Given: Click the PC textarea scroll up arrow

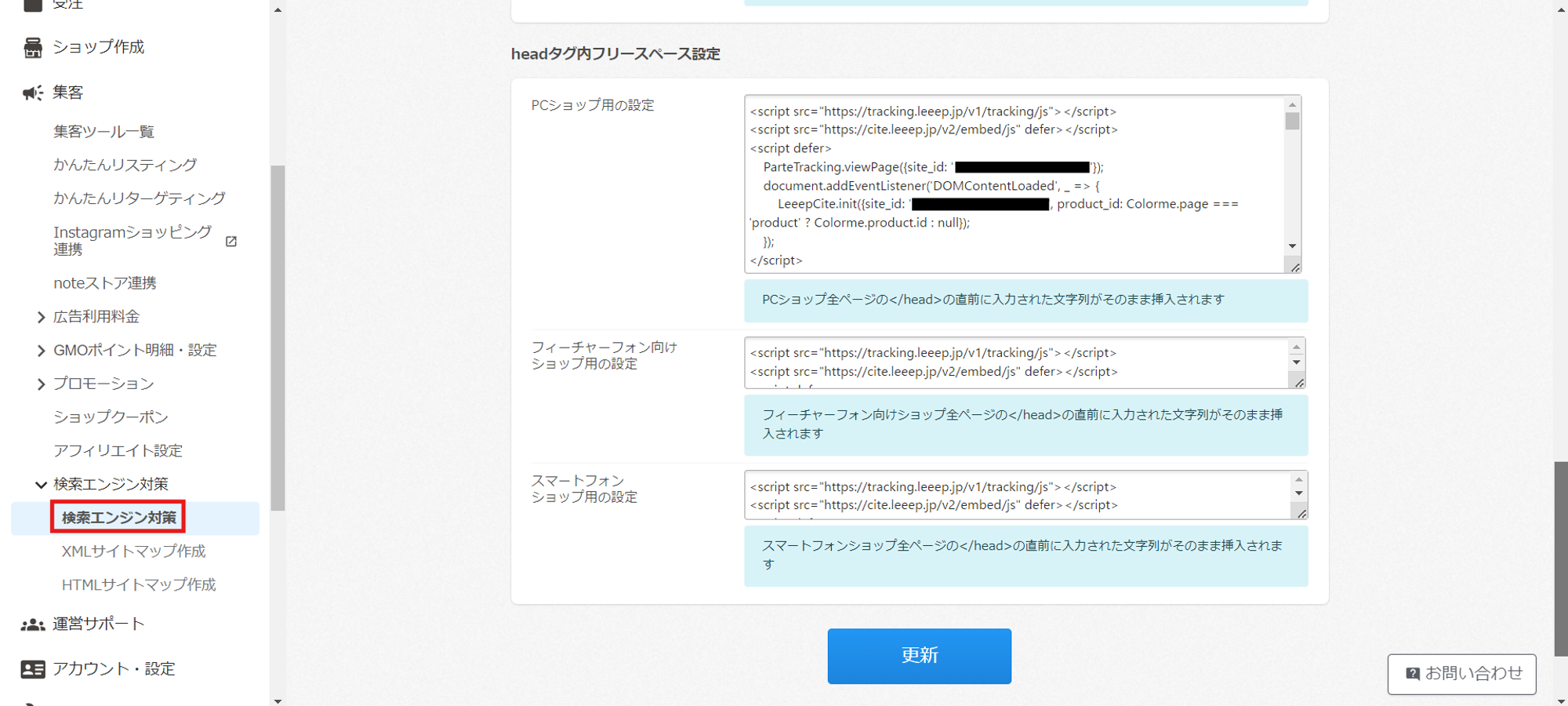Looking at the screenshot, I should (1293, 104).
